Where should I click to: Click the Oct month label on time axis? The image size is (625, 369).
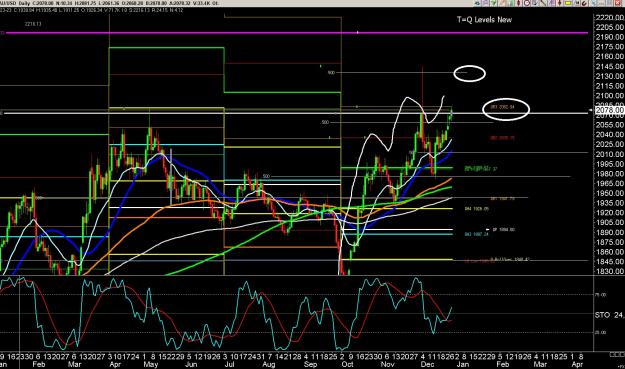pyautogui.click(x=347, y=364)
